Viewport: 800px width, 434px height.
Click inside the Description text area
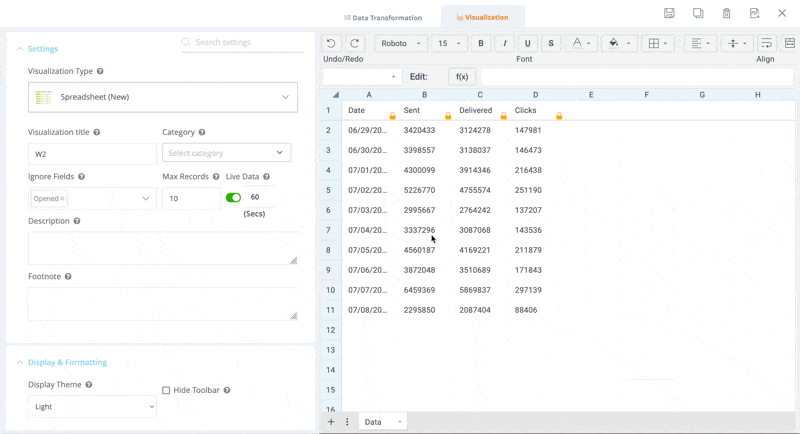pos(163,248)
